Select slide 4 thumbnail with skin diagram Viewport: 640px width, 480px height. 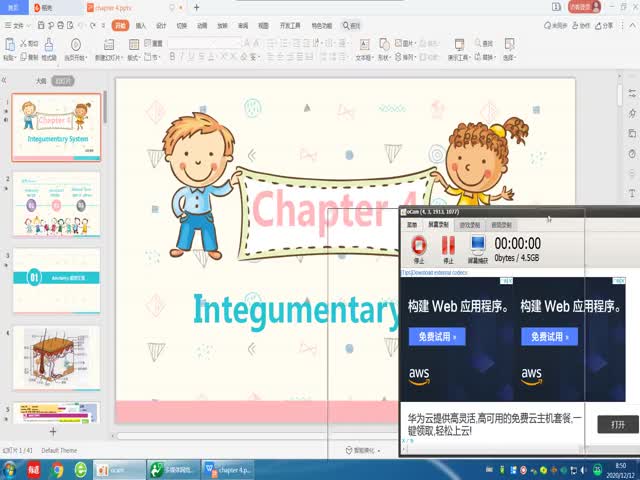56,358
